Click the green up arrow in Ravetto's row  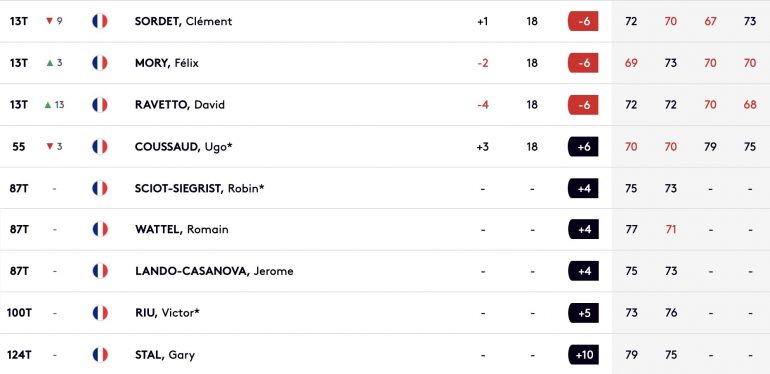coord(48,105)
